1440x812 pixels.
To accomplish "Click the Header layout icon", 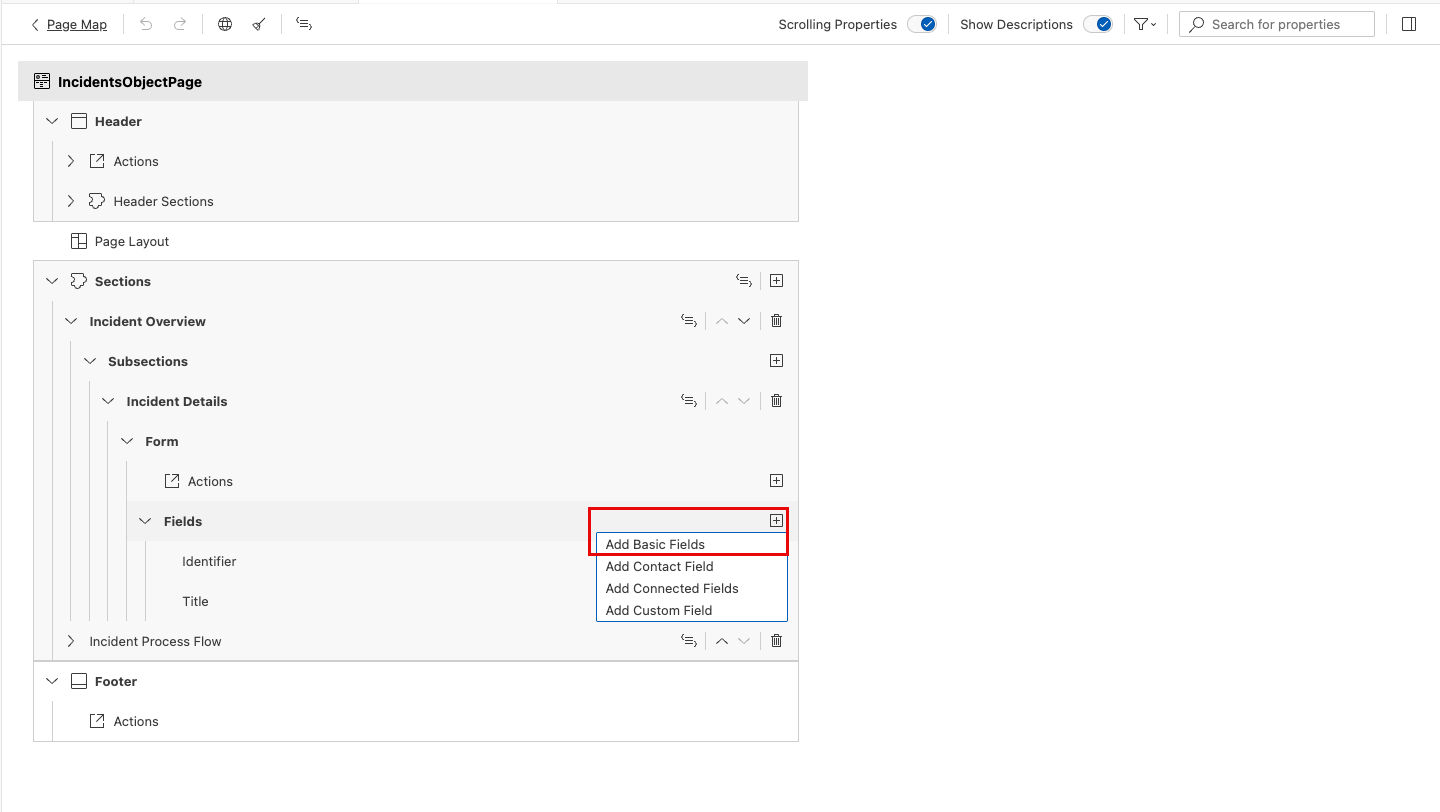I will pos(79,121).
